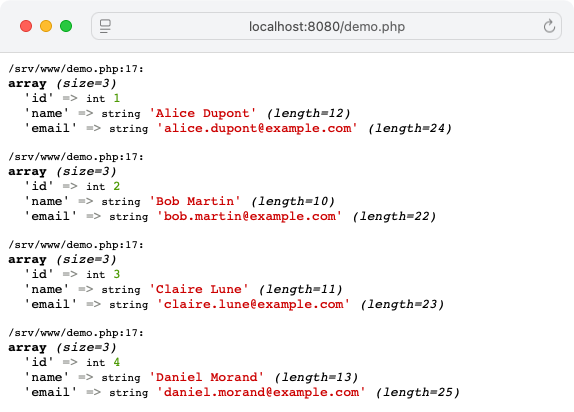Image resolution: width=574 pixels, height=412 pixels.
Task: Click the 'array' keyword above id 2
Action: point(27,171)
